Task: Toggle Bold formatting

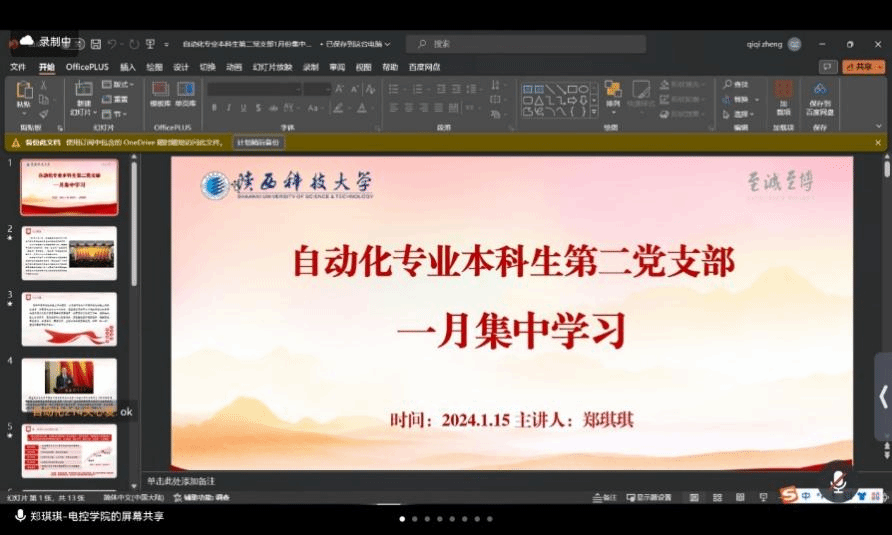Action: pyautogui.click(x=214, y=108)
